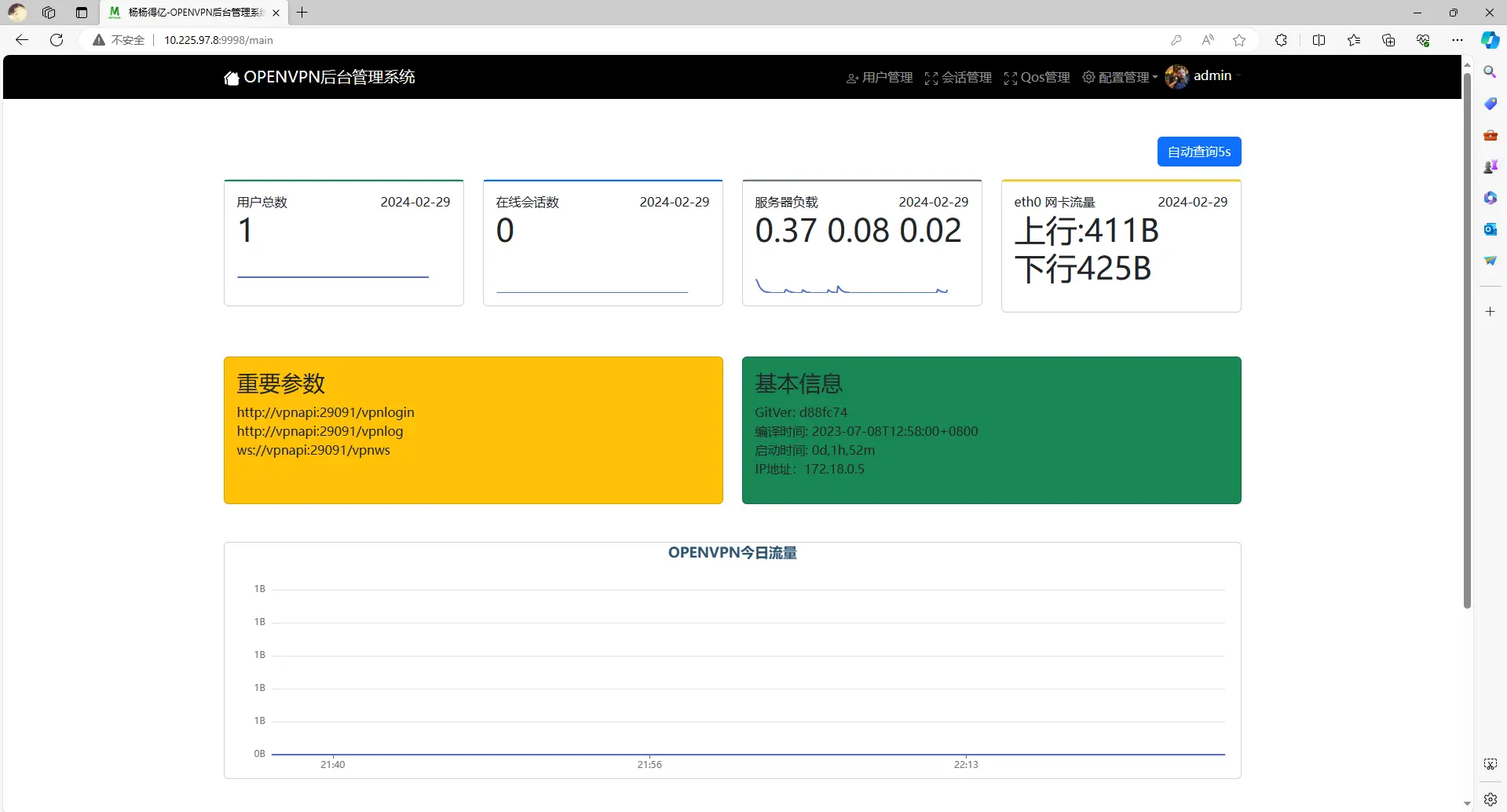Screen dimensions: 1507x812
Task: Open browser essentials heart icon
Action: pyautogui.click(x=1423, y=40)
